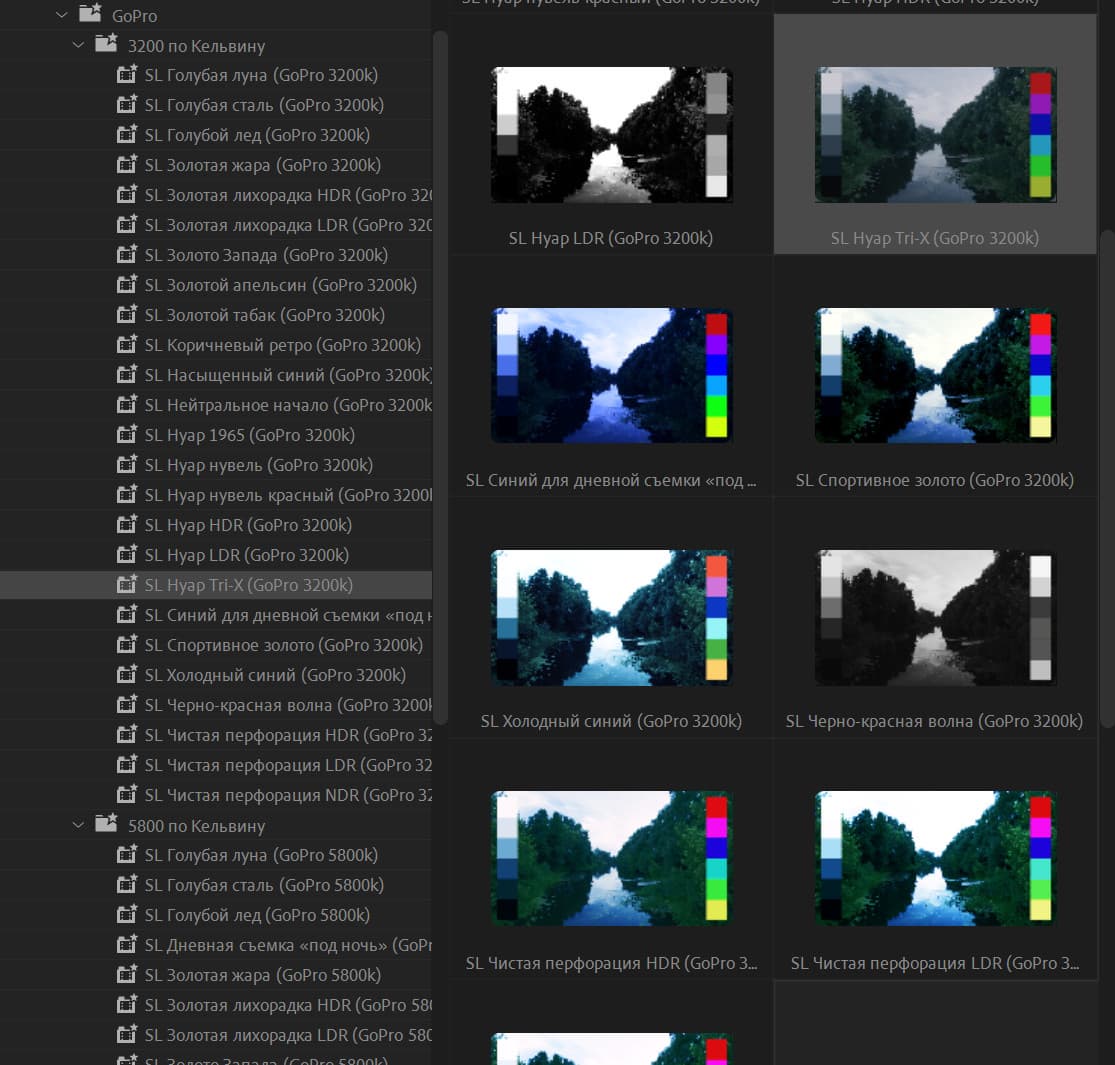This screenshot has width=1115, height=1065.
Task: Click the caption SL Нуар LDR (GoPro 3200k)
Action: pyautogui.click(x=611, y=238)
